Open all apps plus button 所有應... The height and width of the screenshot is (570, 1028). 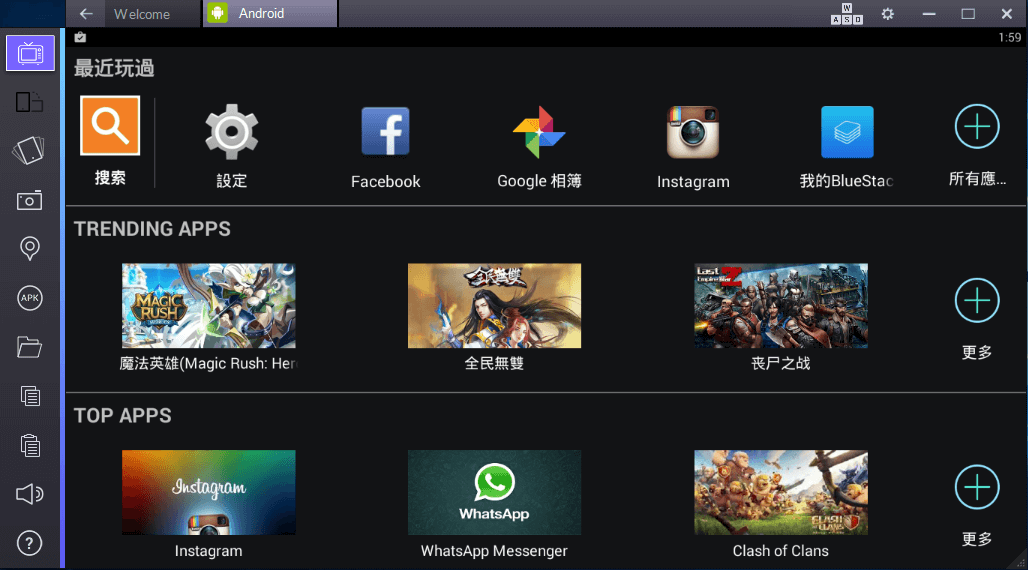(977, 126)
